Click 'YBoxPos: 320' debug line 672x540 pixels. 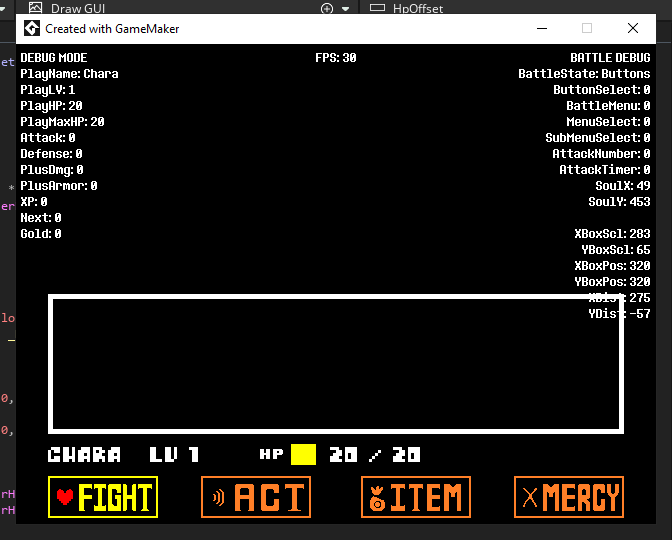coord(612,282)
